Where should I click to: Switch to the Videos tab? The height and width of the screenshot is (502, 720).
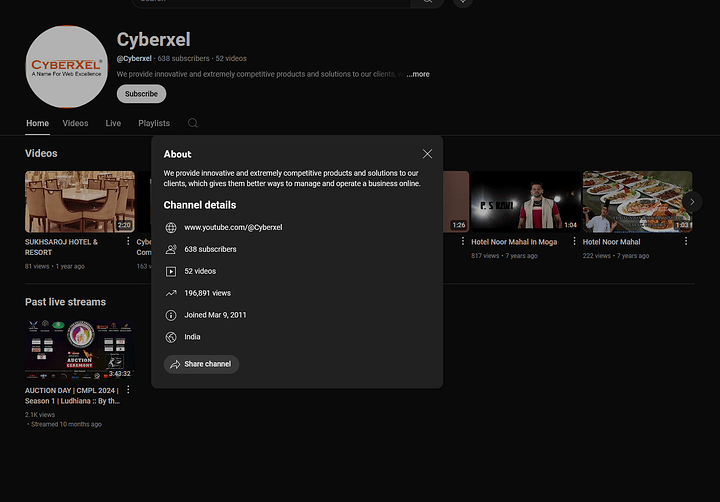75,123
